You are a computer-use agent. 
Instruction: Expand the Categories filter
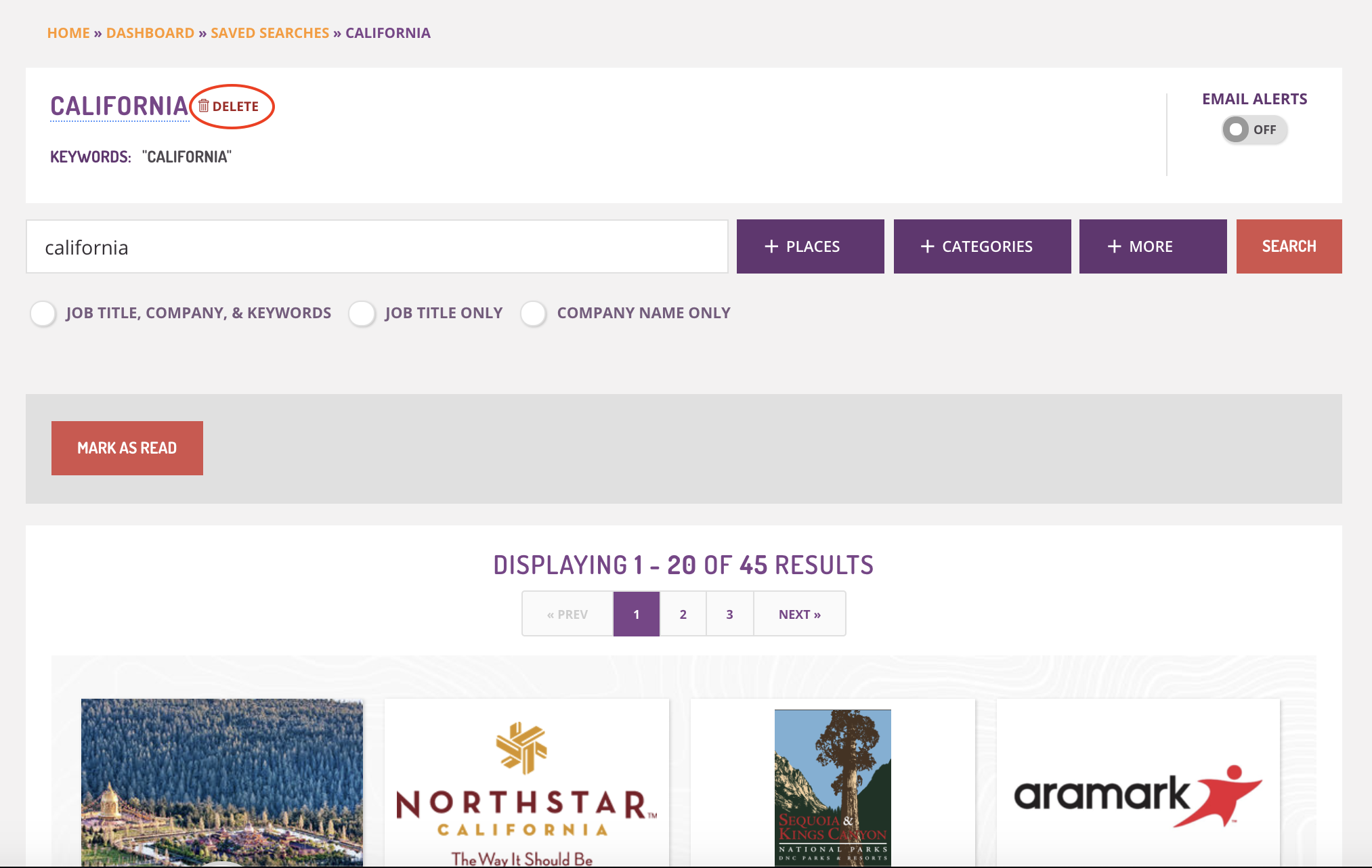(983, 246)
